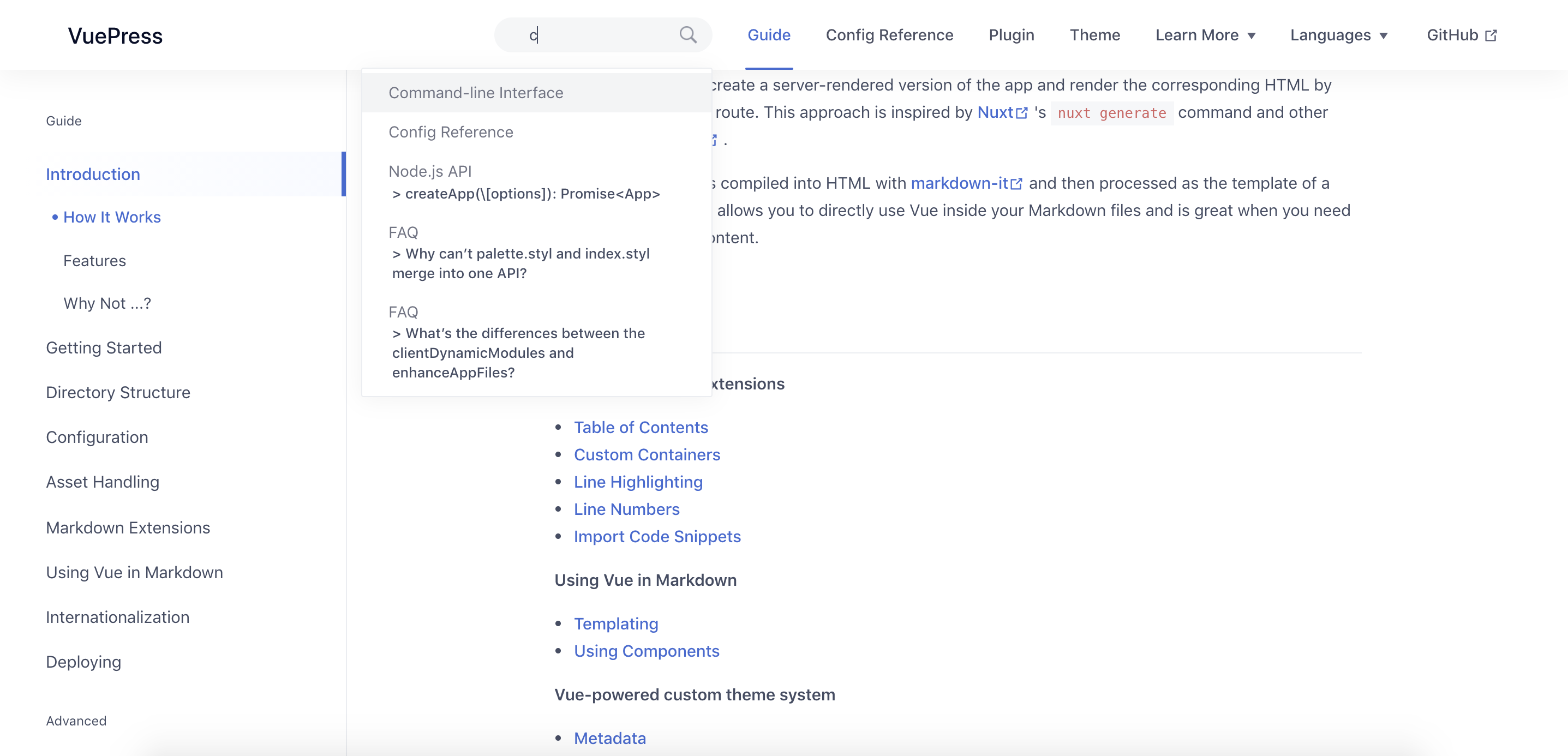Open the Command-line Interface page
1568x756 pixels.
[x=476, y=92]
